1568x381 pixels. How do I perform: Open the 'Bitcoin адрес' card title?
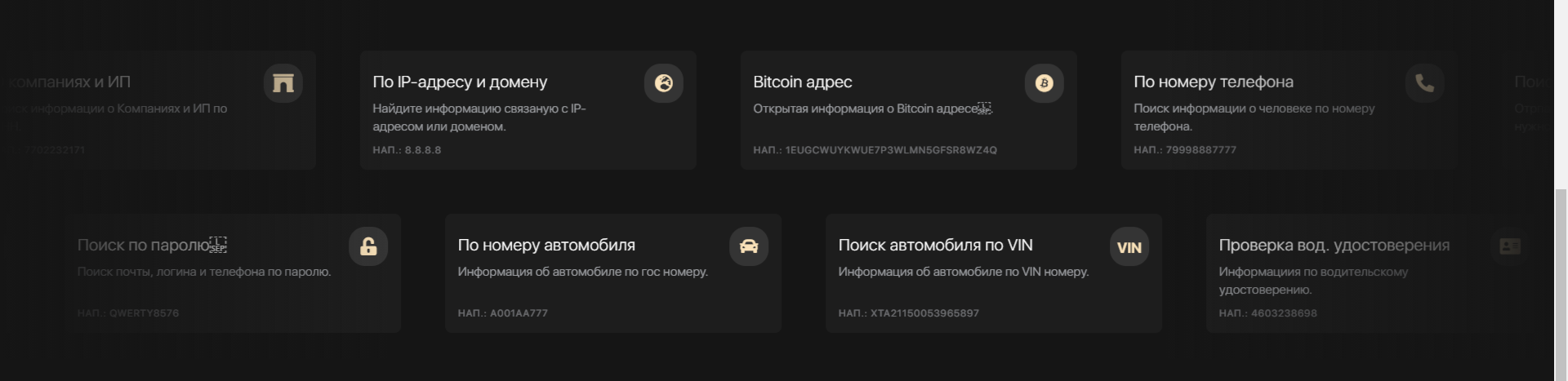tap(802, 82)
